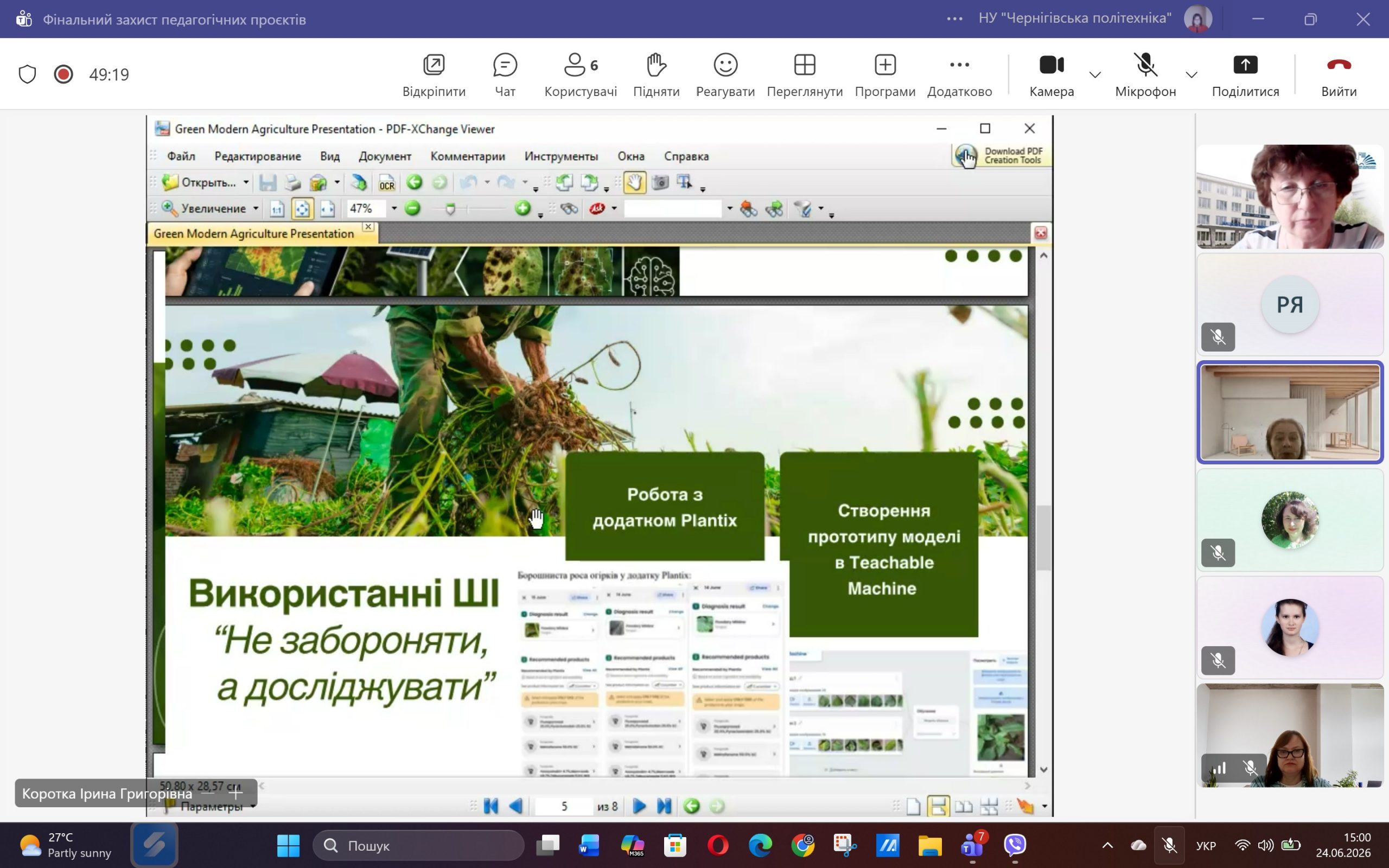Open the Комментарии menu
The image size is (1389, 868).
[468, 156]
